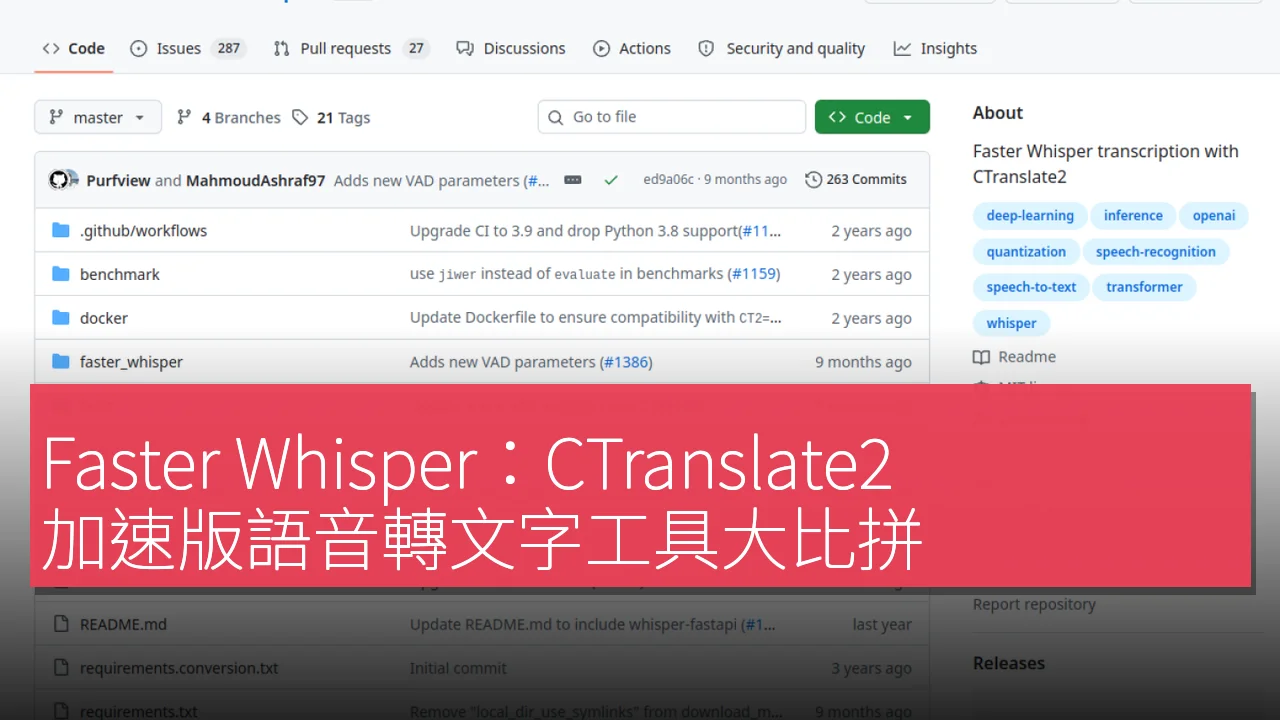Open the green Code dropdown button

coord(872,117)
